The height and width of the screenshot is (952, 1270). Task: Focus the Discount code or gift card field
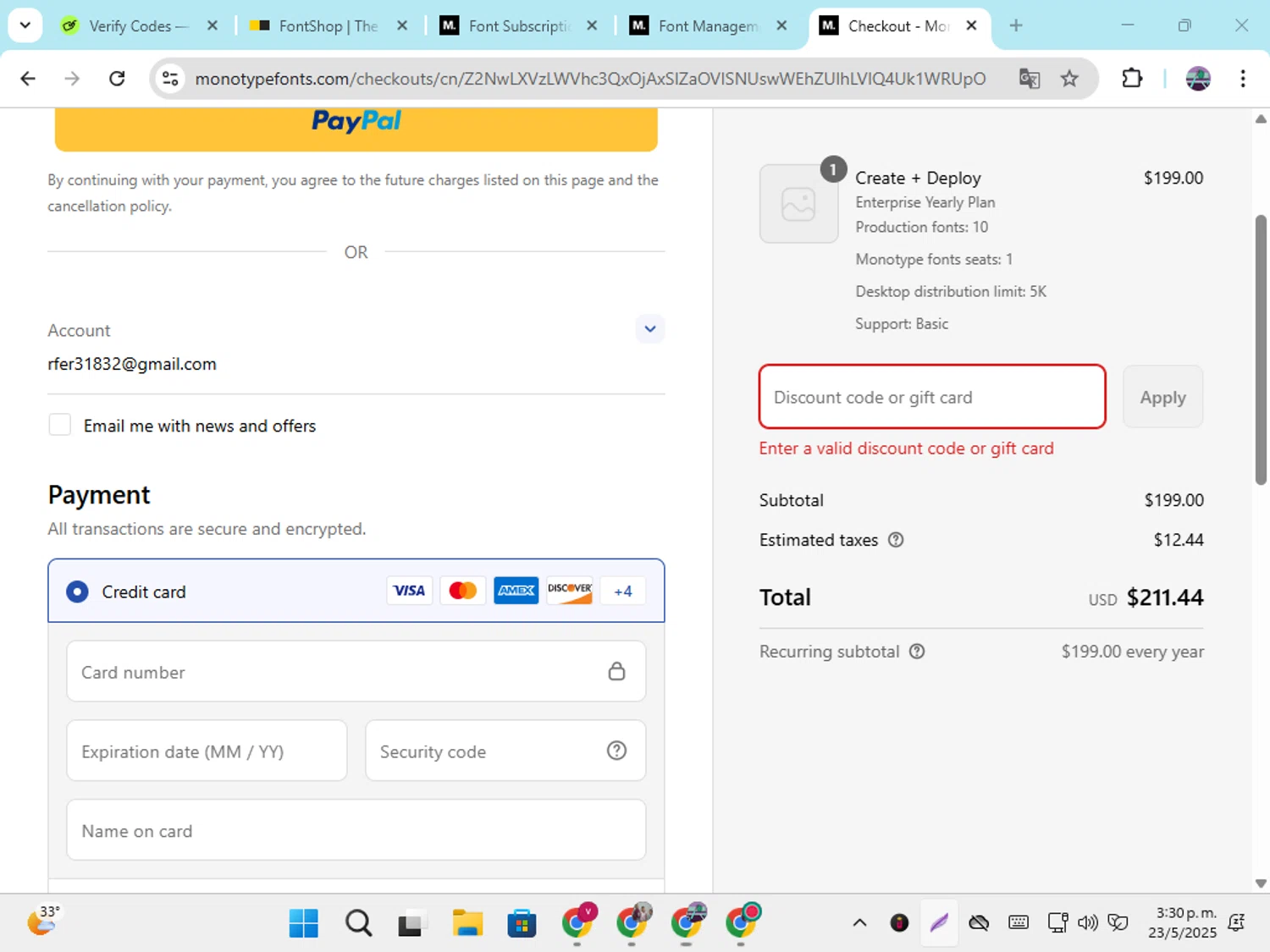(x=932, y=397)
